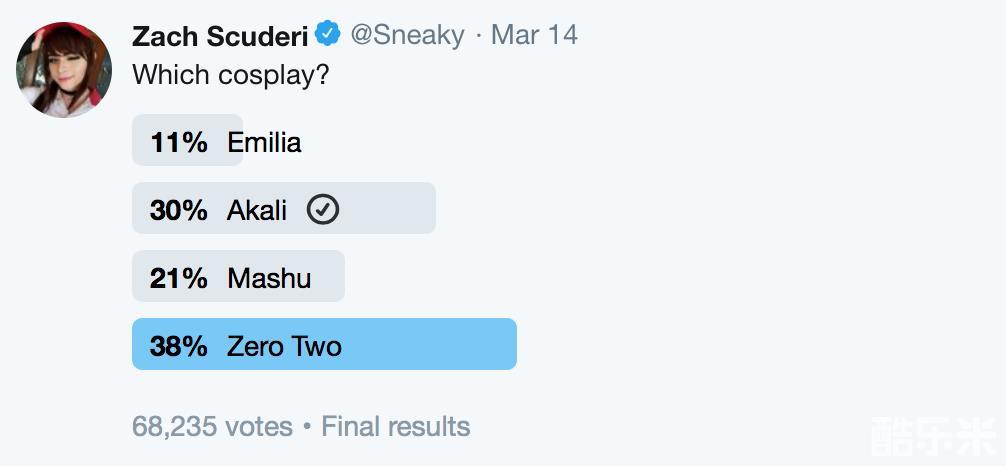Select the highlighted Zero Two poll bar

click(325, 344)
